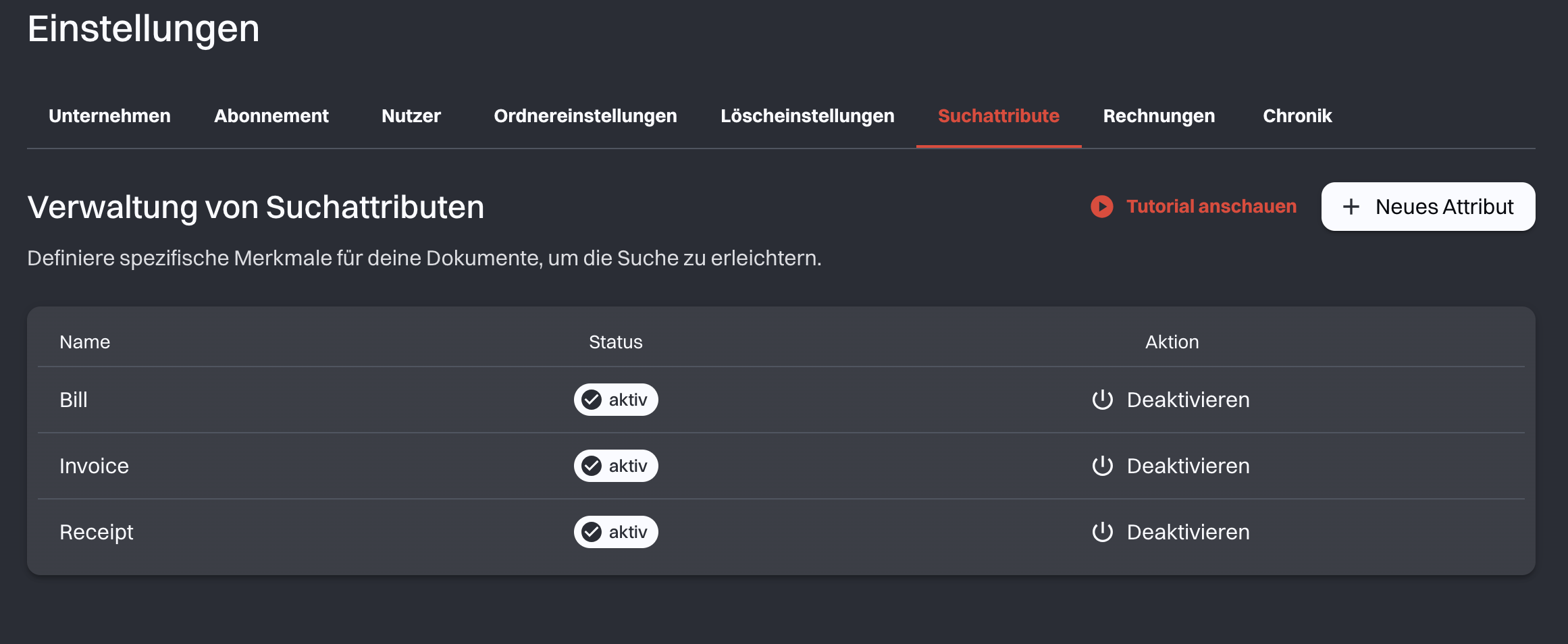
Task: Switch to the Chronik tab
Action: coord(1297,116)
